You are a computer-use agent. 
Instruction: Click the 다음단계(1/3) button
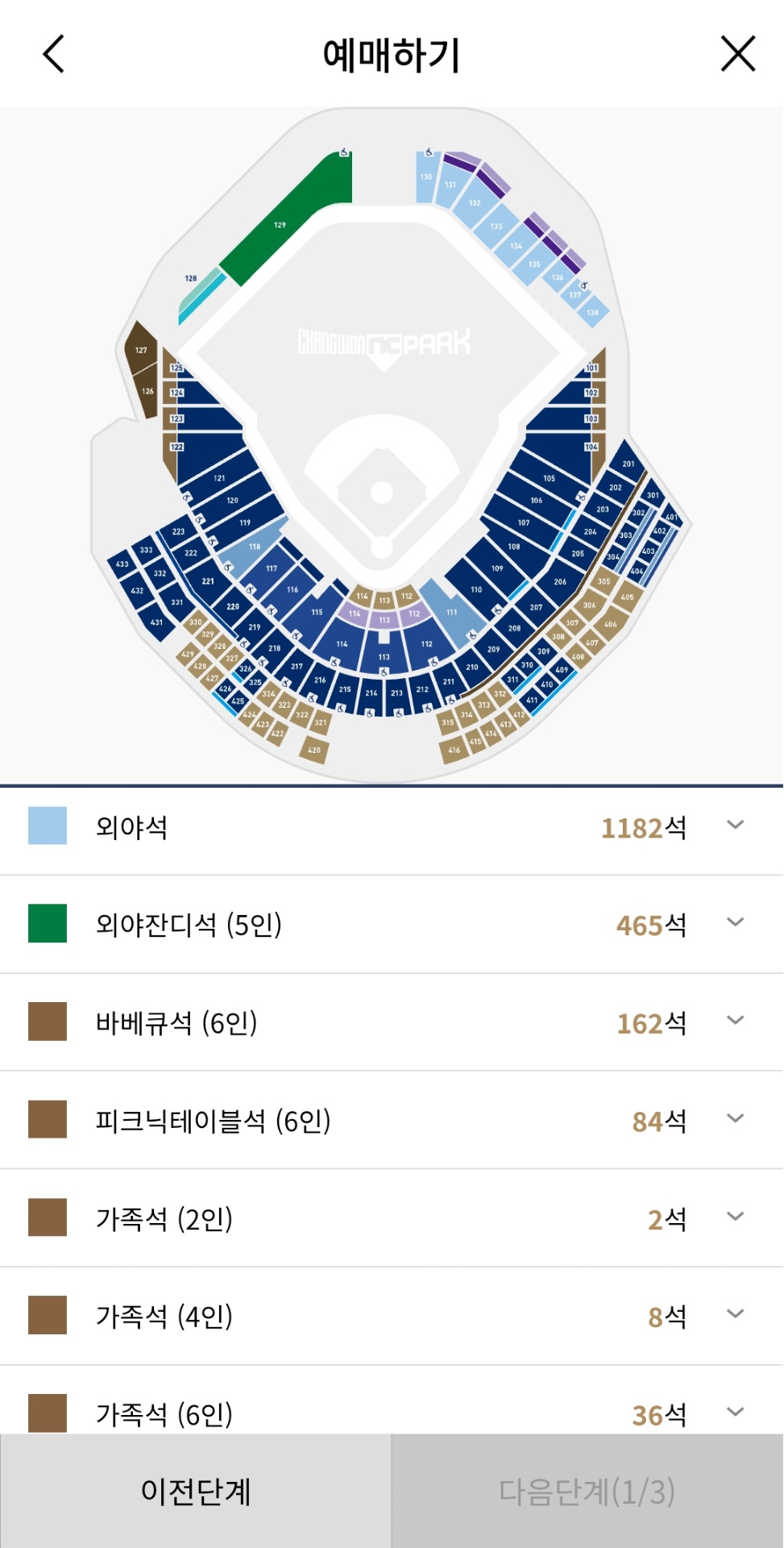pyautogui.click(x=587, y=1491)
